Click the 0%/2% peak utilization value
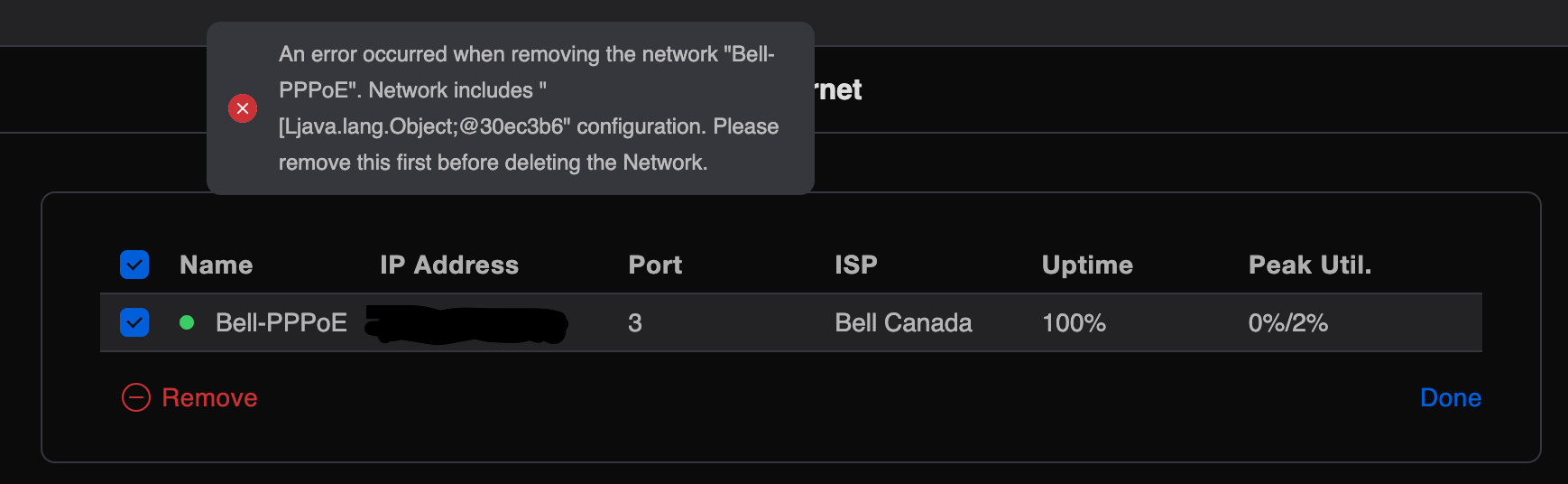 pos(1287,322)
